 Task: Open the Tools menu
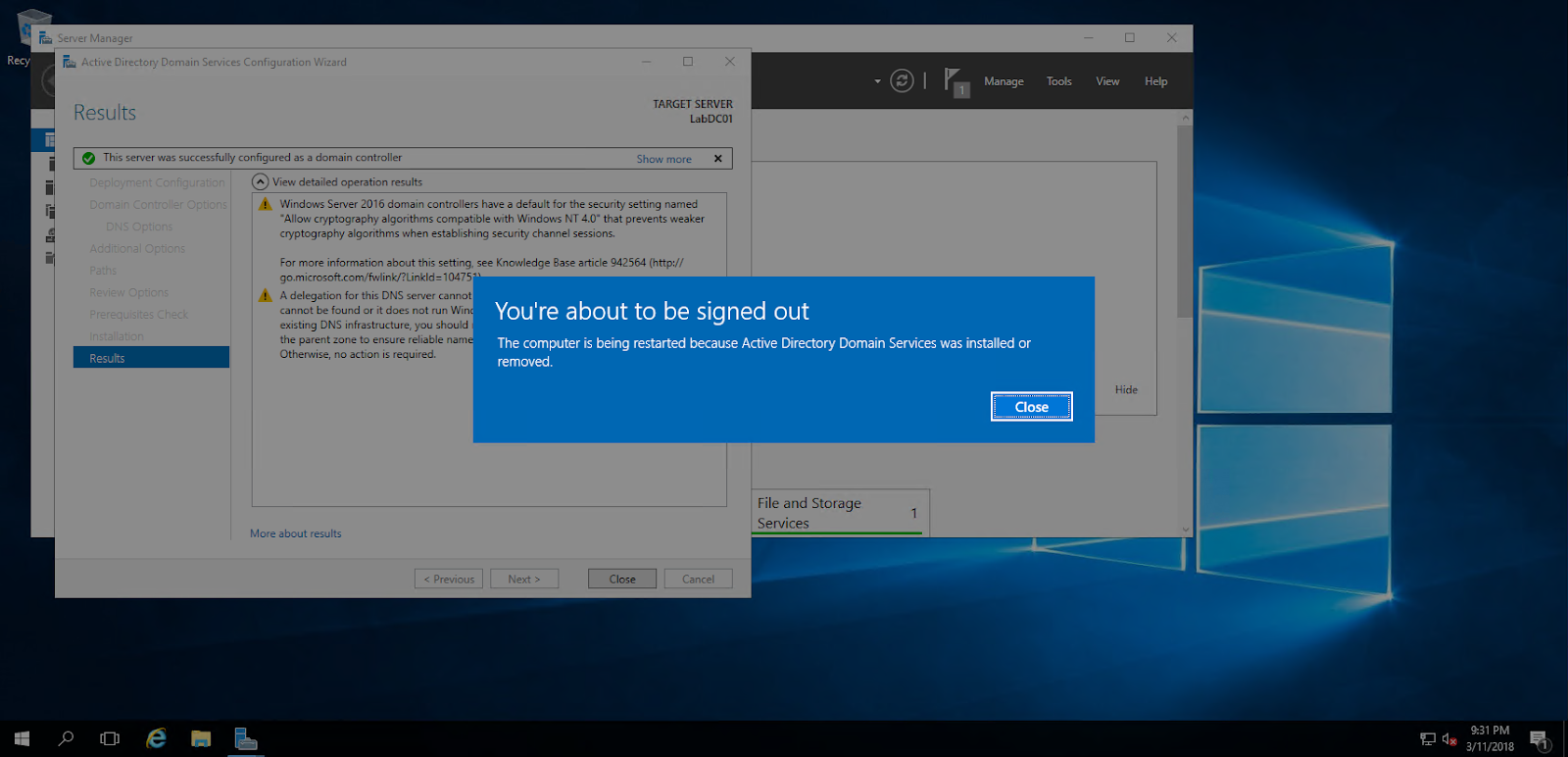click(1058, 81)
